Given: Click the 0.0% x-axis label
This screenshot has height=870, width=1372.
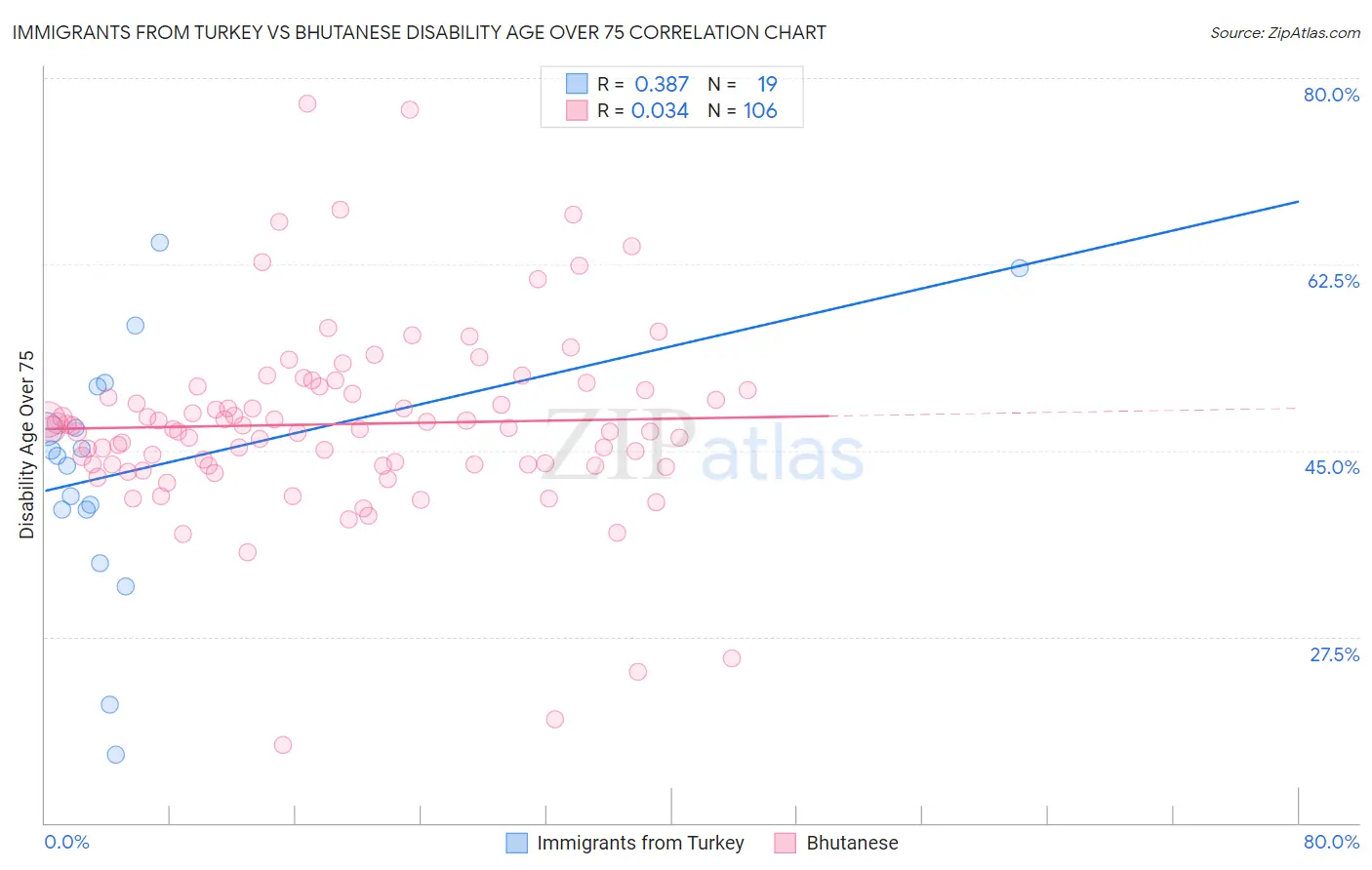Looking at the screenshot, I should click(x=66, y=842).
